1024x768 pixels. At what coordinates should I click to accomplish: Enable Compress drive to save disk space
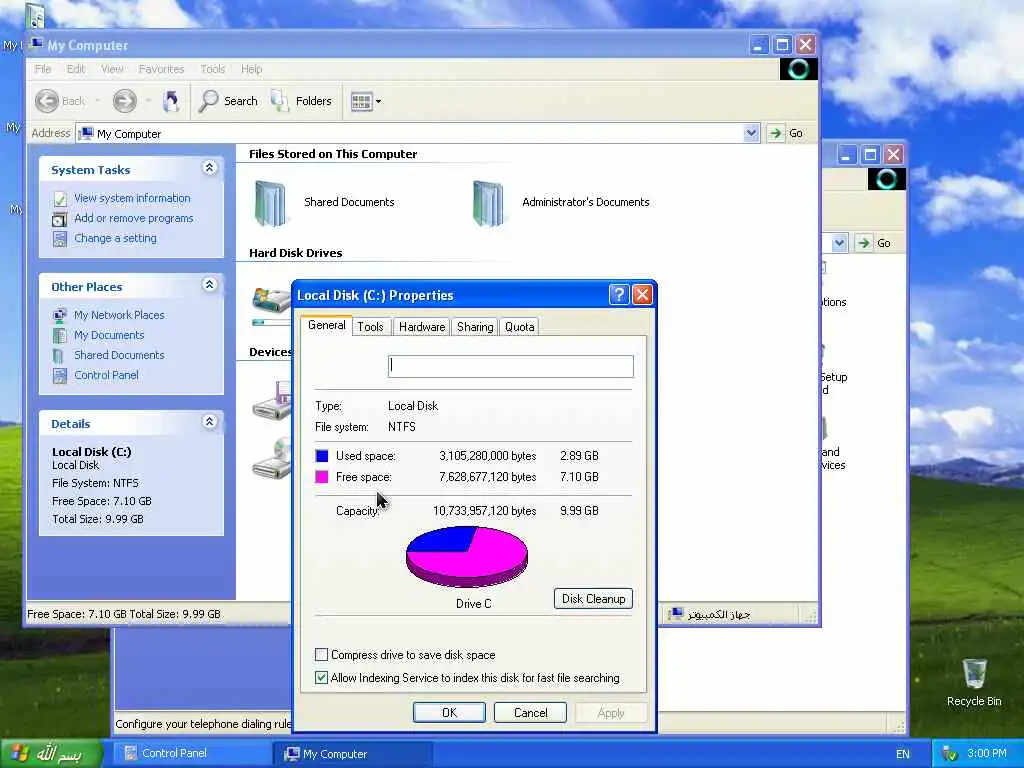point(321,654)
